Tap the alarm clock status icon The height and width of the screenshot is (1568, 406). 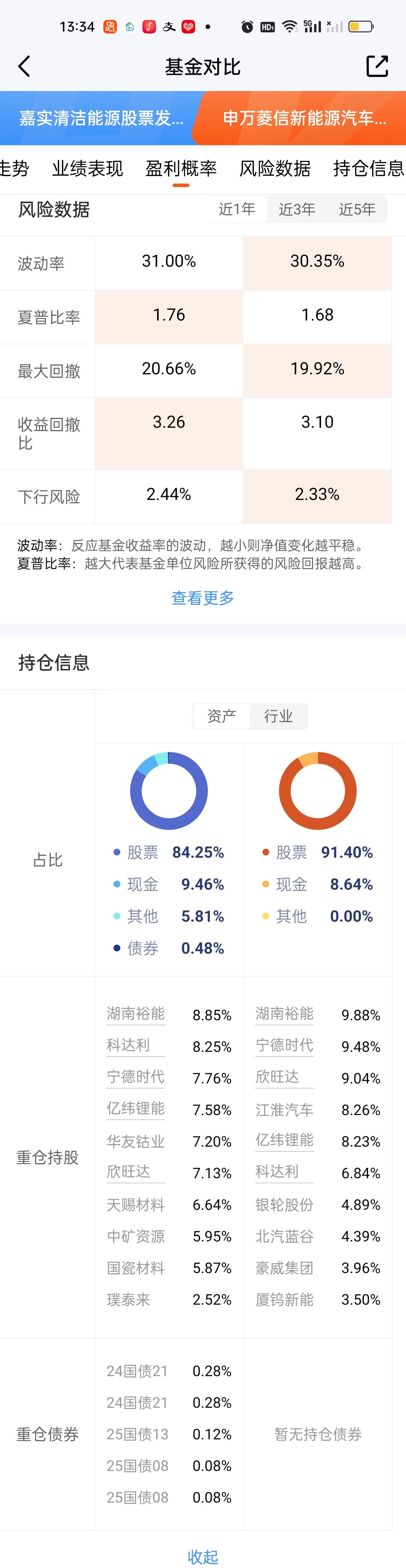pyautogui.click(x=247, y=27)
